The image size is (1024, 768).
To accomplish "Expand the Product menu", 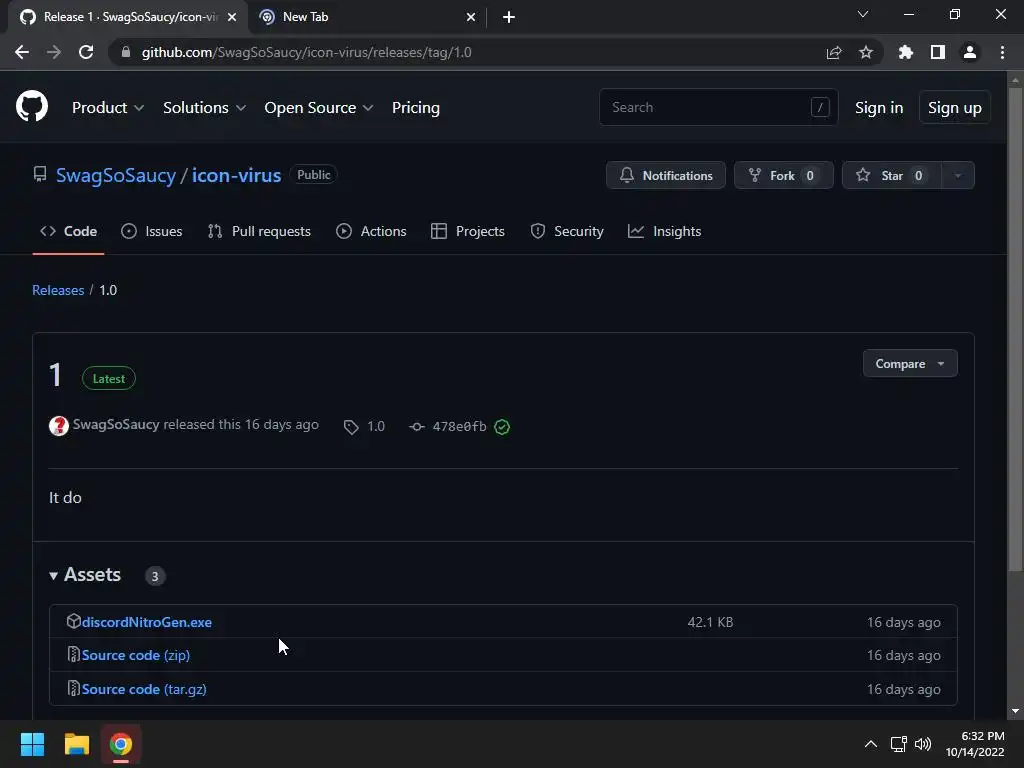I will pyautogui.click(x=108, y=108).
